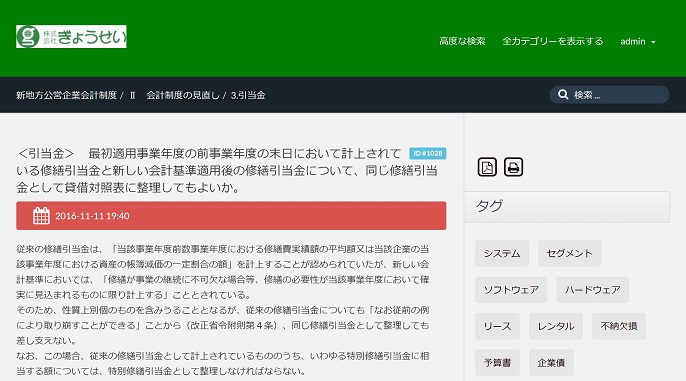
Task: Select the システム tag
Action: (x=502, y=253)
